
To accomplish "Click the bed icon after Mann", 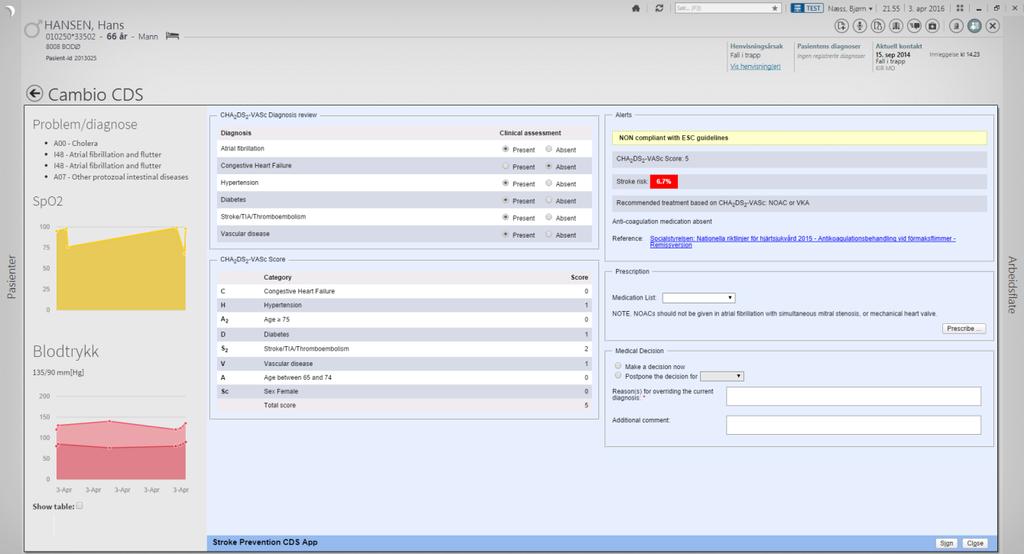I will pos(172,36).
